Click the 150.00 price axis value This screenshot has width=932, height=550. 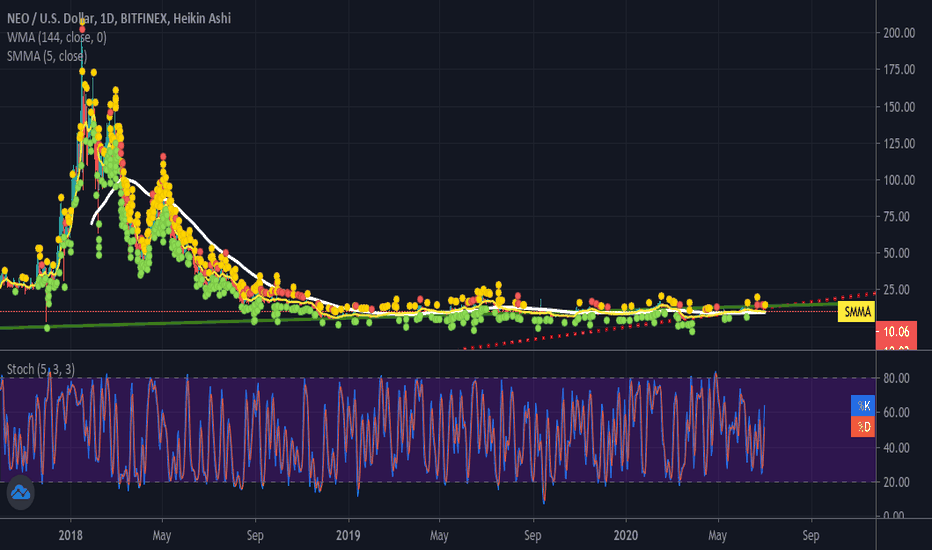pyautogui.click(x=899, y=107)
